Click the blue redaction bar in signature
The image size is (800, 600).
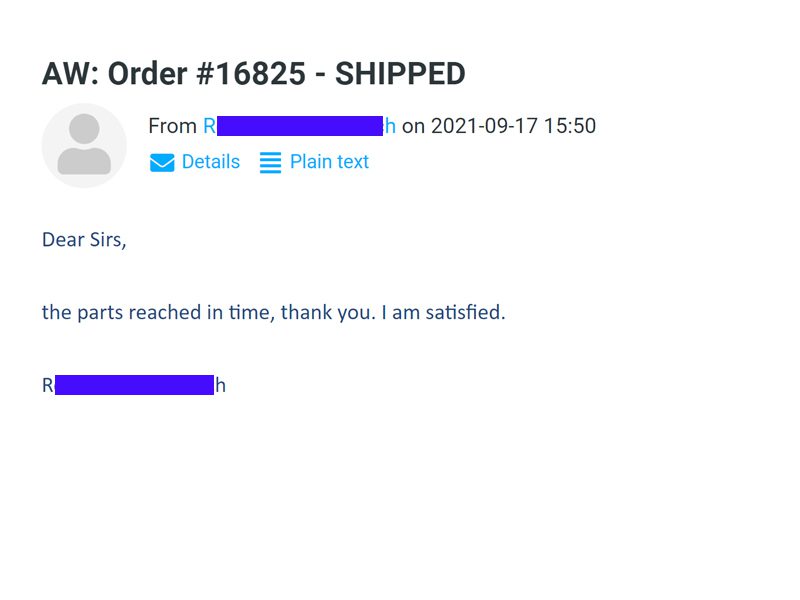click(x=134, y=385)
